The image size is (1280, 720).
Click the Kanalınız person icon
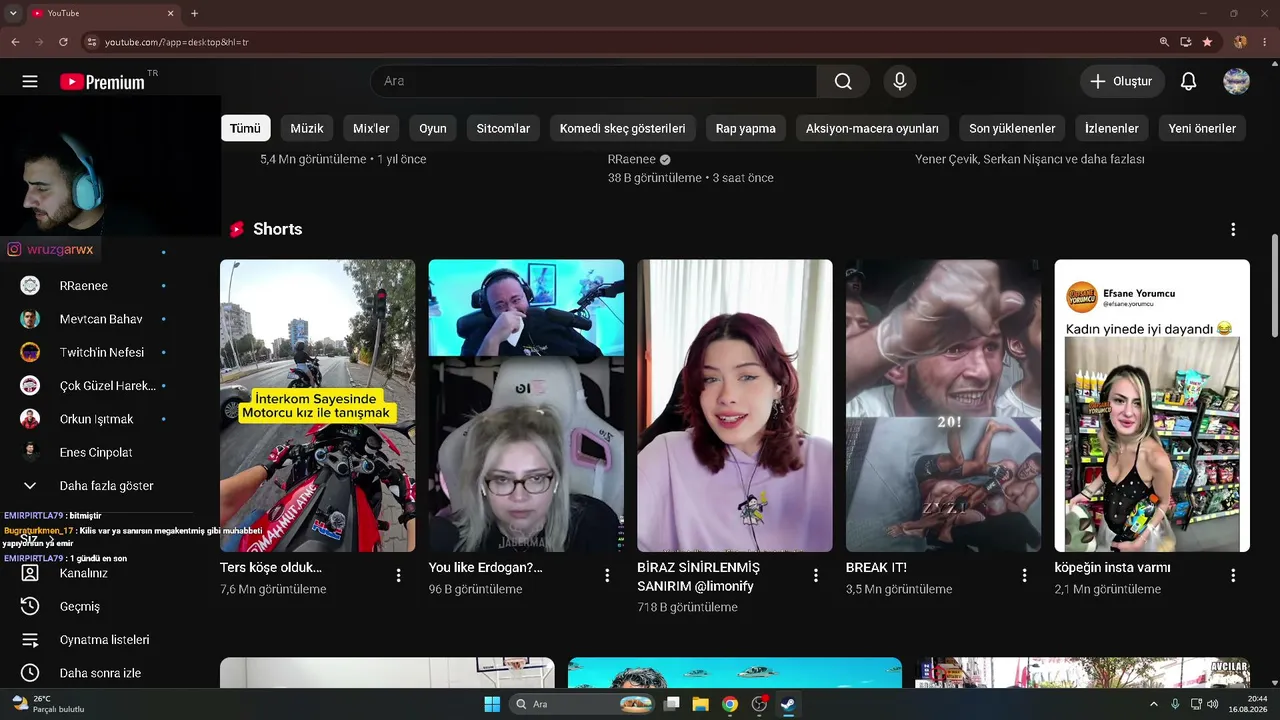[30, 573]
